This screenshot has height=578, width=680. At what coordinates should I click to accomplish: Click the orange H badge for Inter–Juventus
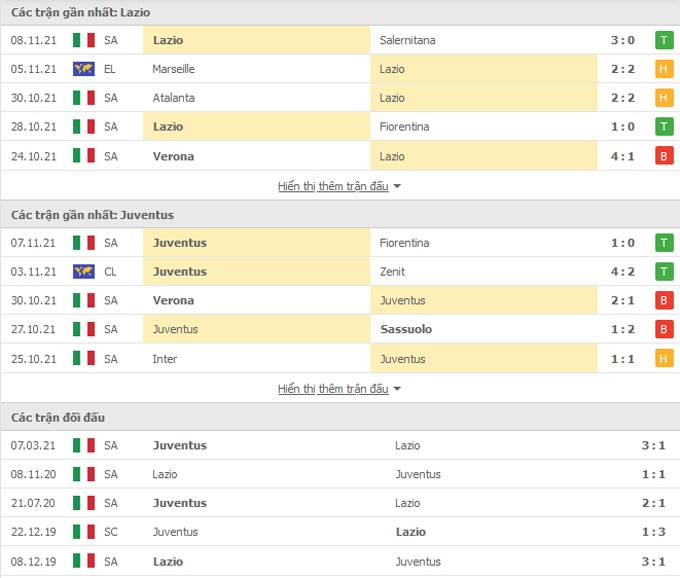(x=664, y=359)
